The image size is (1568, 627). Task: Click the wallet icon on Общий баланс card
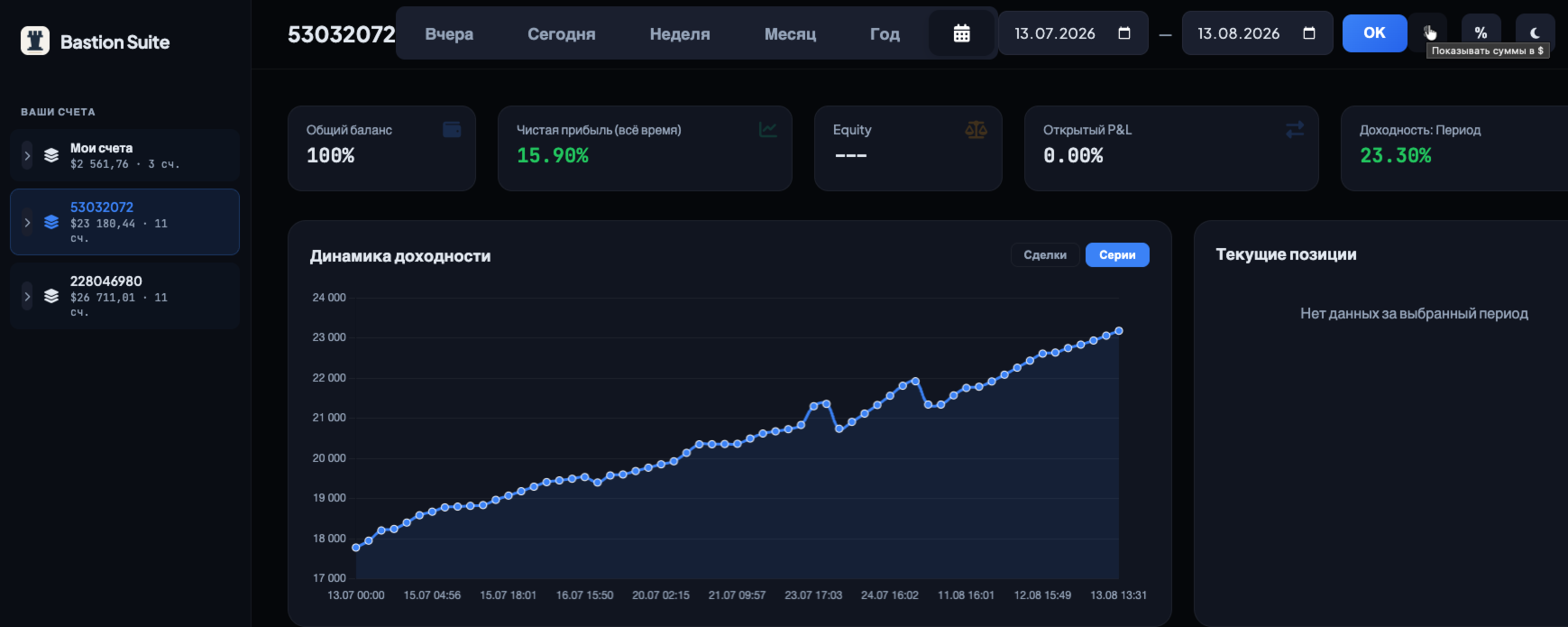pos(452,130)
